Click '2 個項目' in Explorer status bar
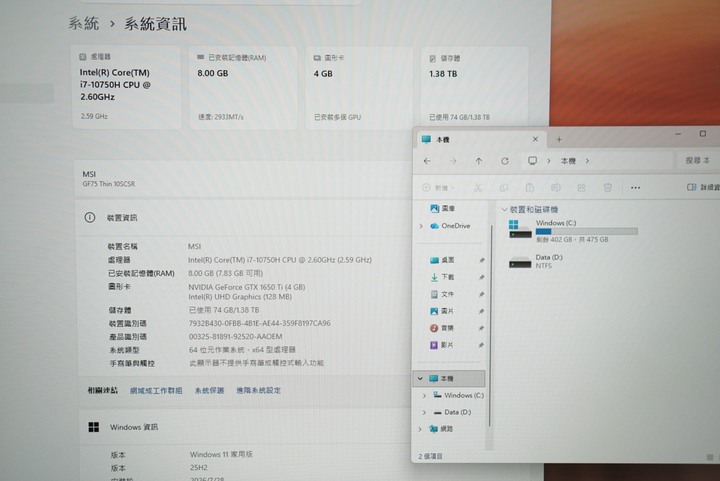 (430, 456)
